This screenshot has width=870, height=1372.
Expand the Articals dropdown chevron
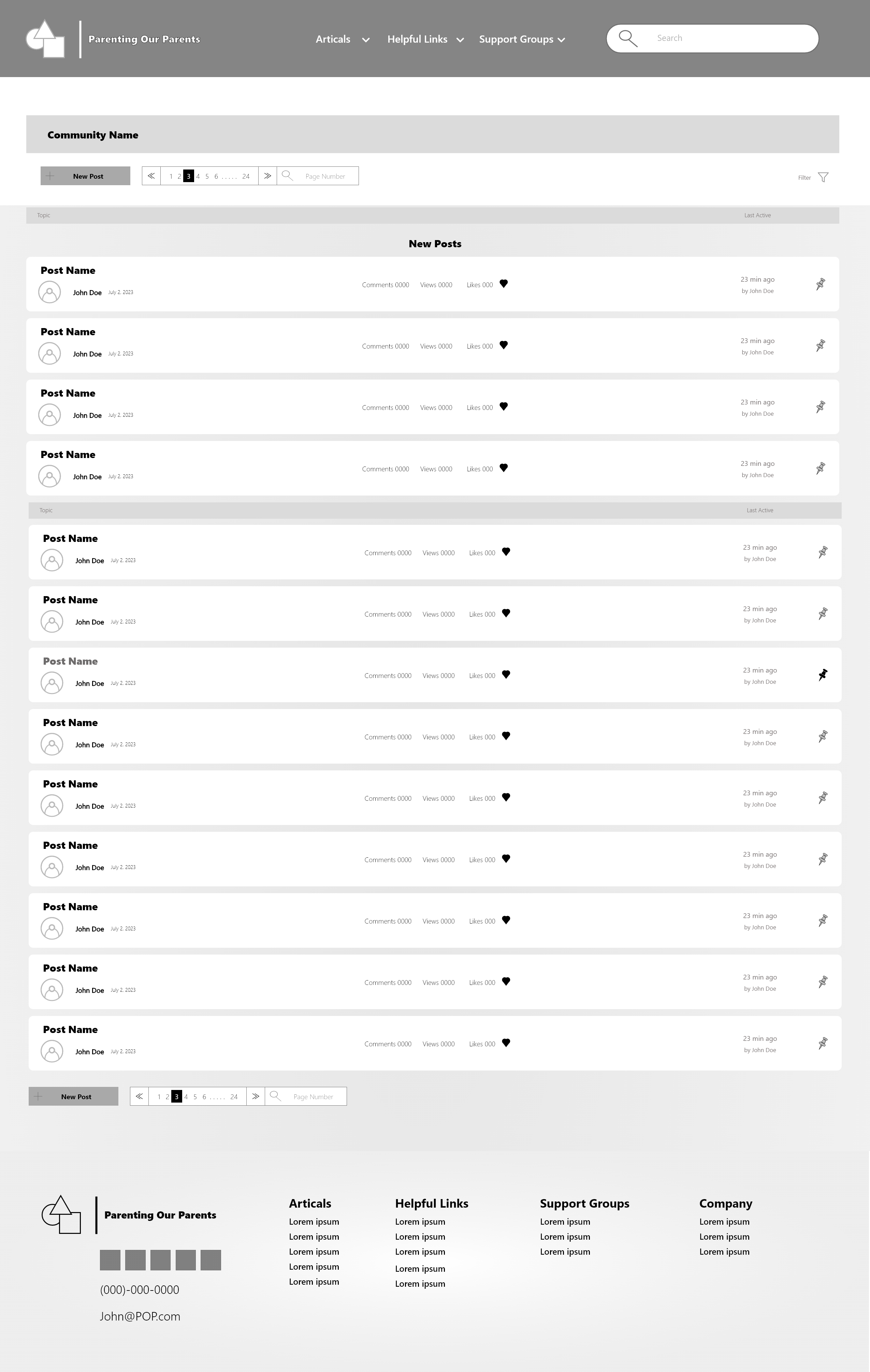[x=366, y=40]
